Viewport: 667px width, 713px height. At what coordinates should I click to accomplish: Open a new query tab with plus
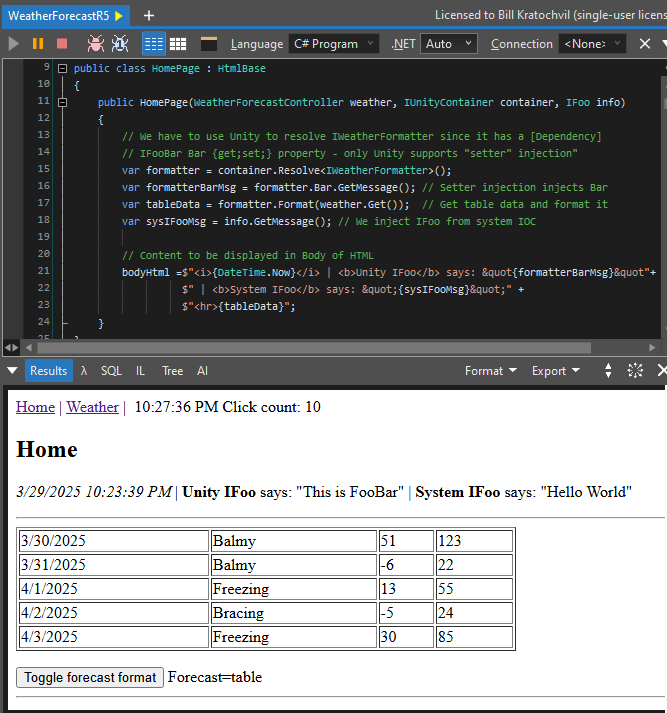149,16
